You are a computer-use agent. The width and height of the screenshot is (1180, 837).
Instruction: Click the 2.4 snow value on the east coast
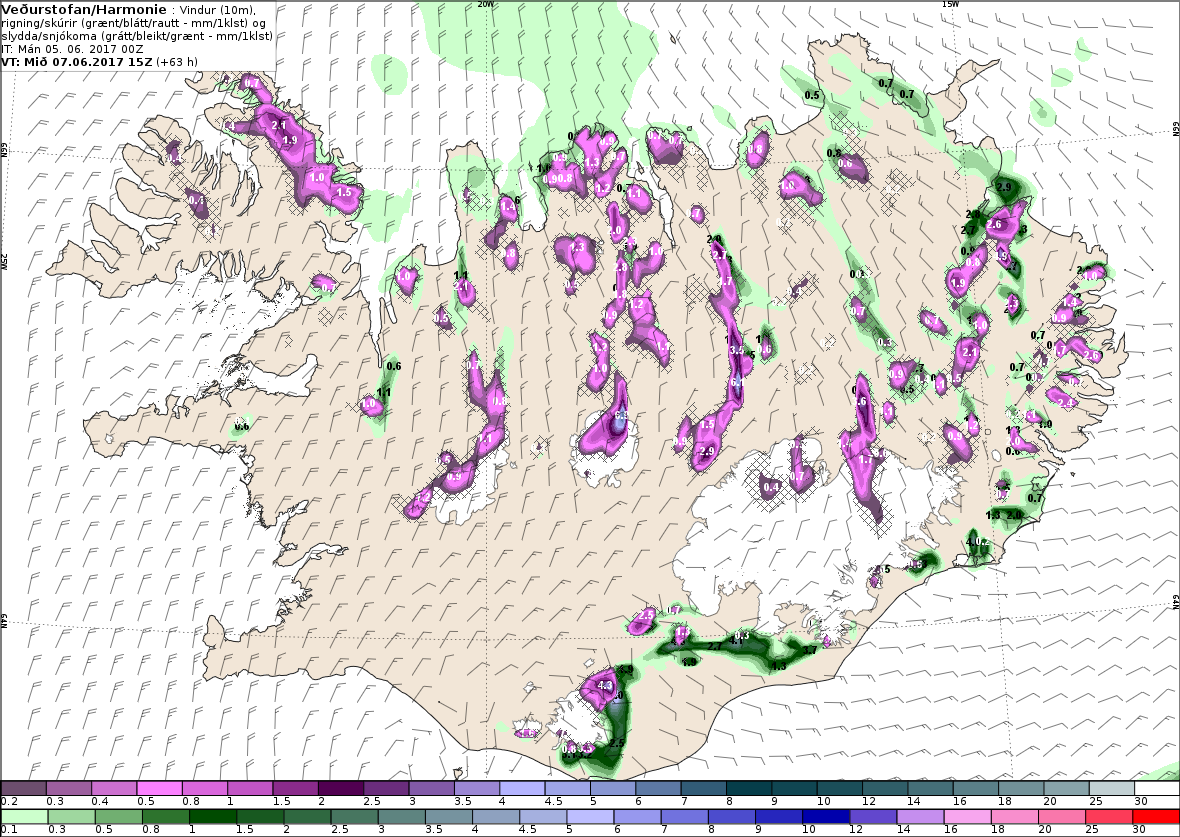1066,403
